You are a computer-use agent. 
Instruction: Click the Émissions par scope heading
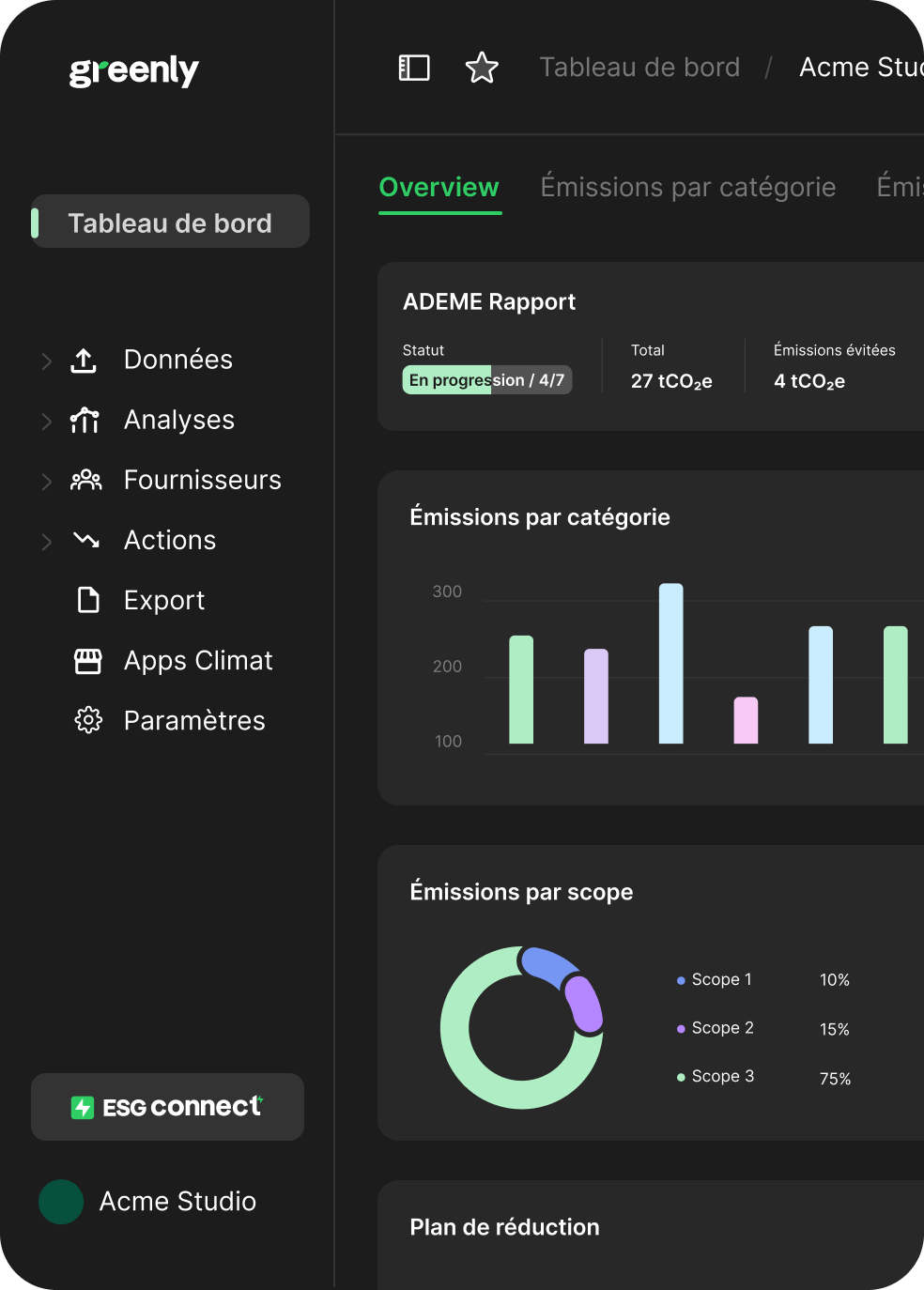(x=521, y=892)
